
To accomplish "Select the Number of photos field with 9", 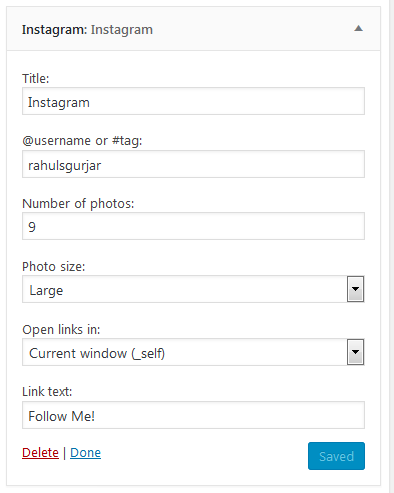I will tap(193, 226).
